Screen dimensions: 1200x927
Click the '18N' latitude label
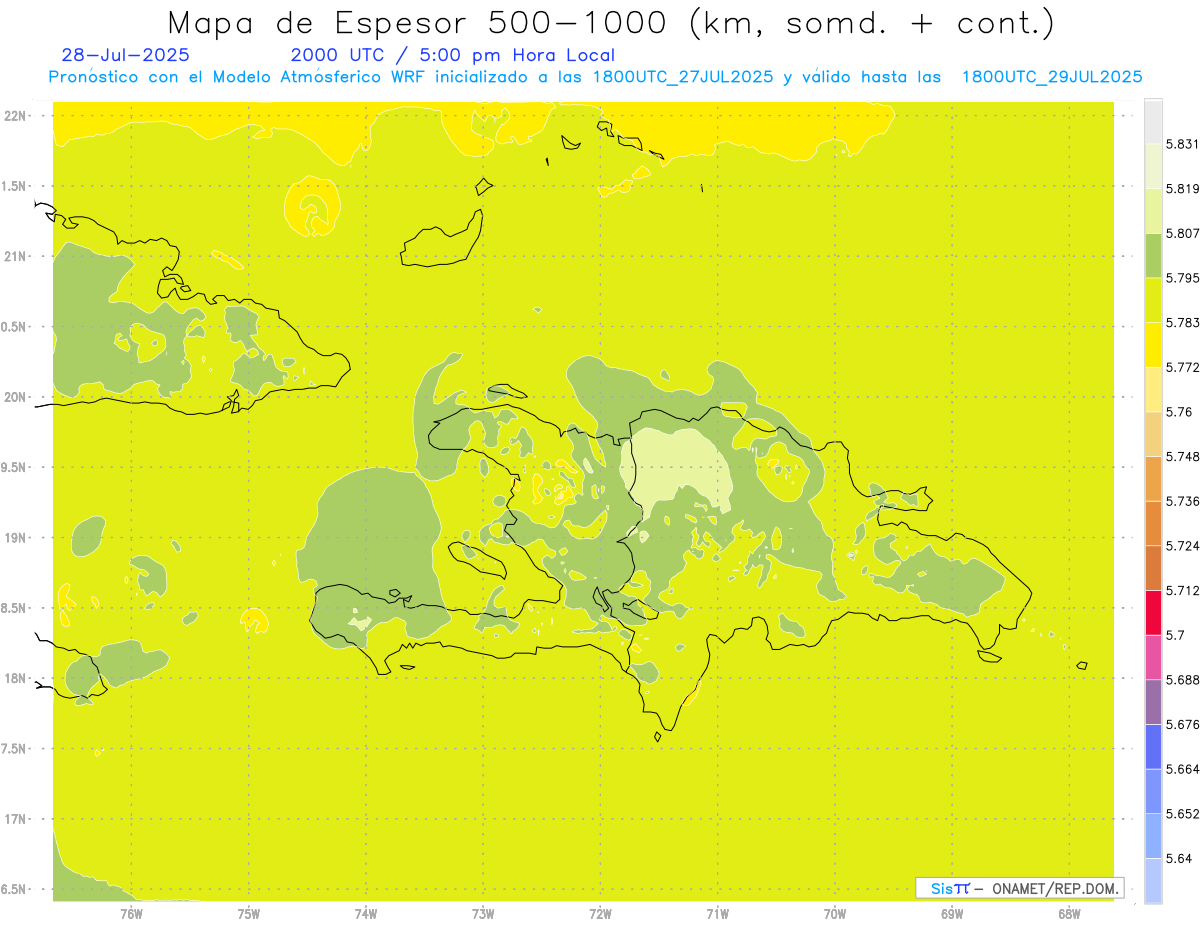point(17,679)
